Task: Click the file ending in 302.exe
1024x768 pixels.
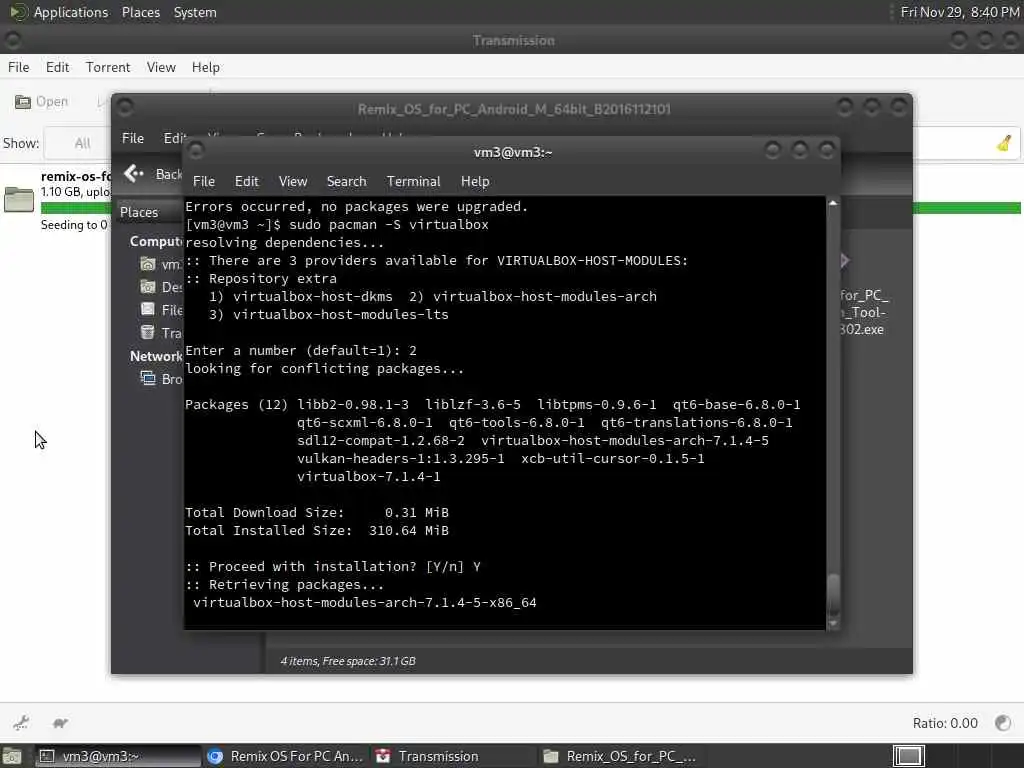Action: [863, 312]
